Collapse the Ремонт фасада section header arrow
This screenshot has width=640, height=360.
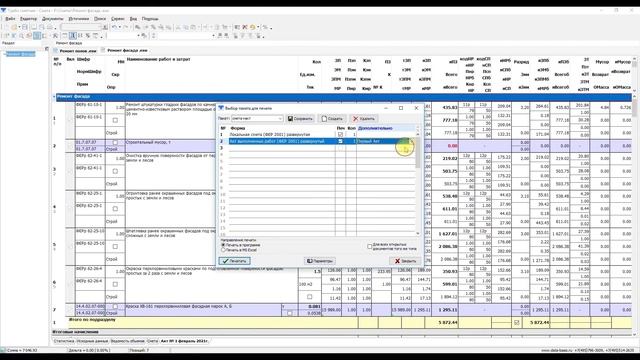pyautogui.click(x=54, y=97)
